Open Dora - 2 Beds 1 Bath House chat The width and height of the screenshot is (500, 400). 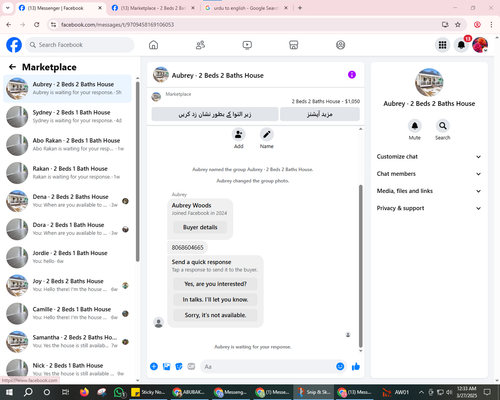(x=67, y=229)
